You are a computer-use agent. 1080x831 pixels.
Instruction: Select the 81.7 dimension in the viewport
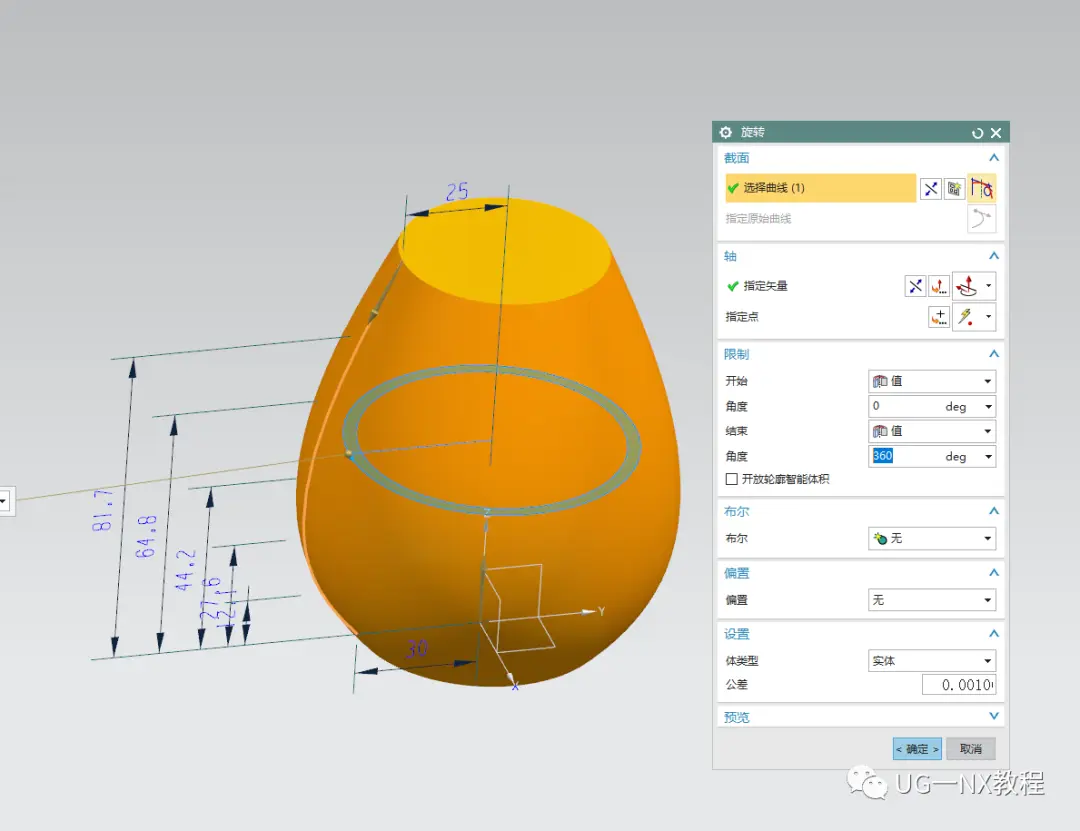(103, 511)
